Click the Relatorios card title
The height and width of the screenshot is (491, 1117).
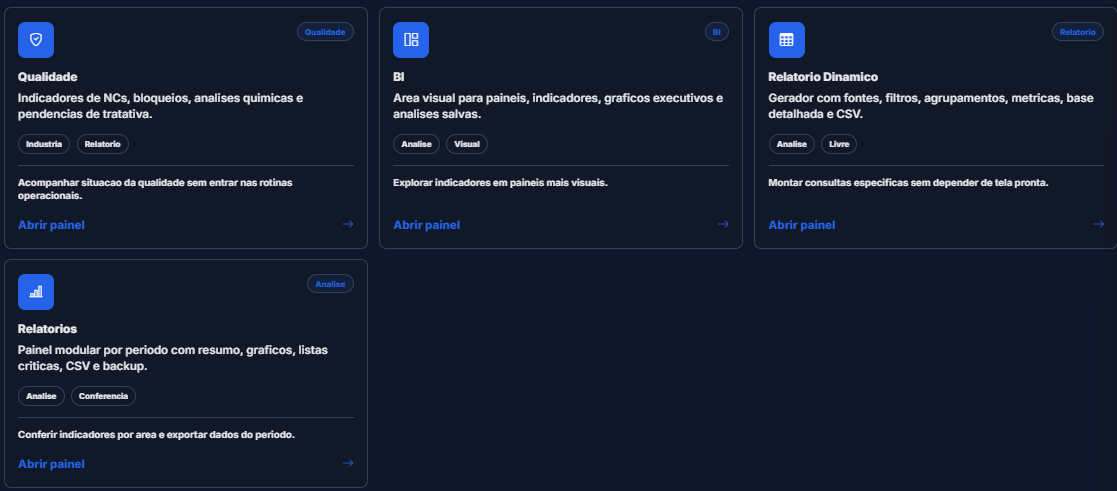pos(48,329)
